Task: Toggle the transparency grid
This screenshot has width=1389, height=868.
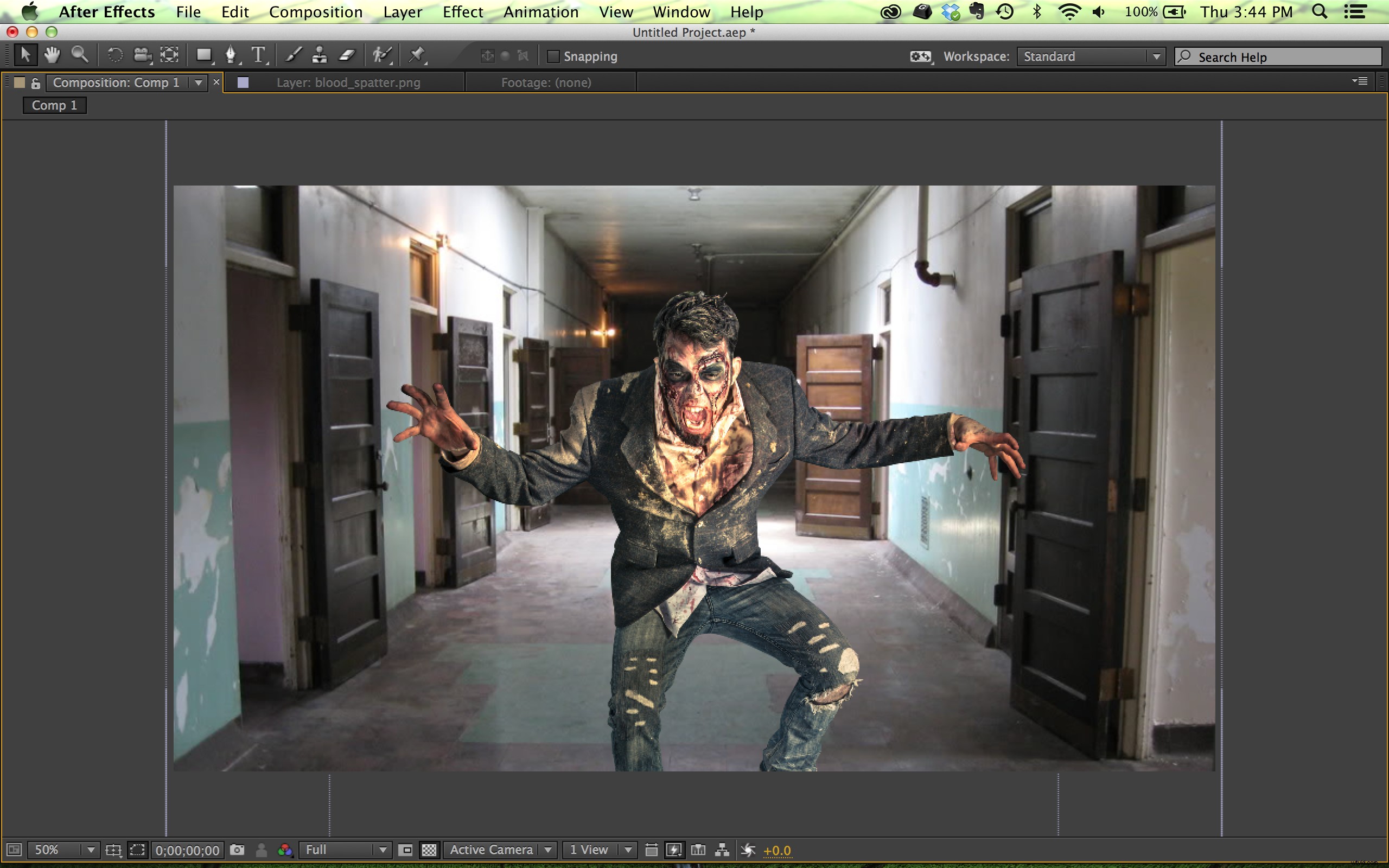Action: tap(430, 850)
